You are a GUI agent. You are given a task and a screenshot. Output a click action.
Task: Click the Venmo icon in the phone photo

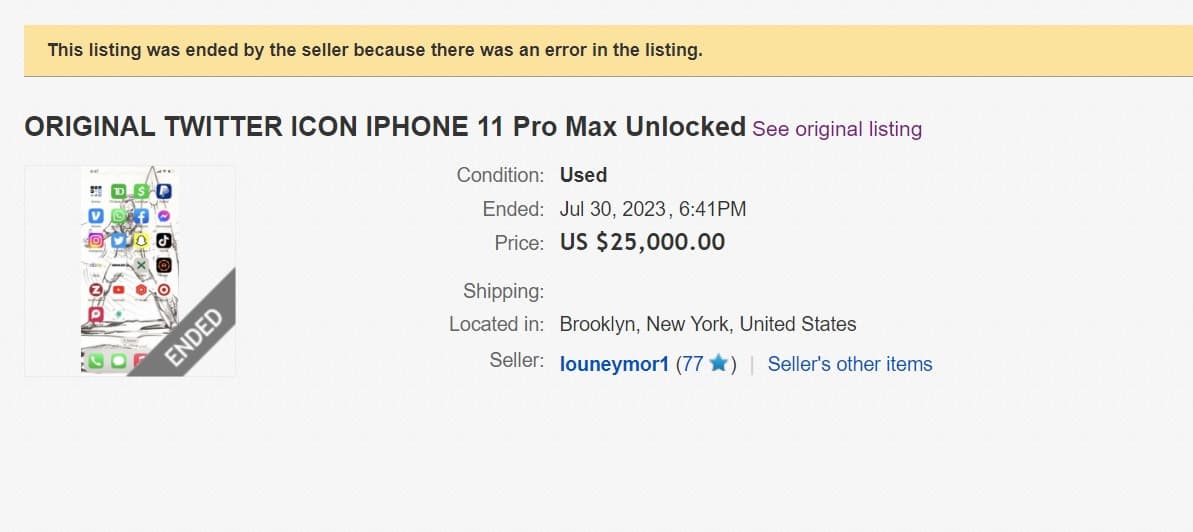(x=97, y=215)
